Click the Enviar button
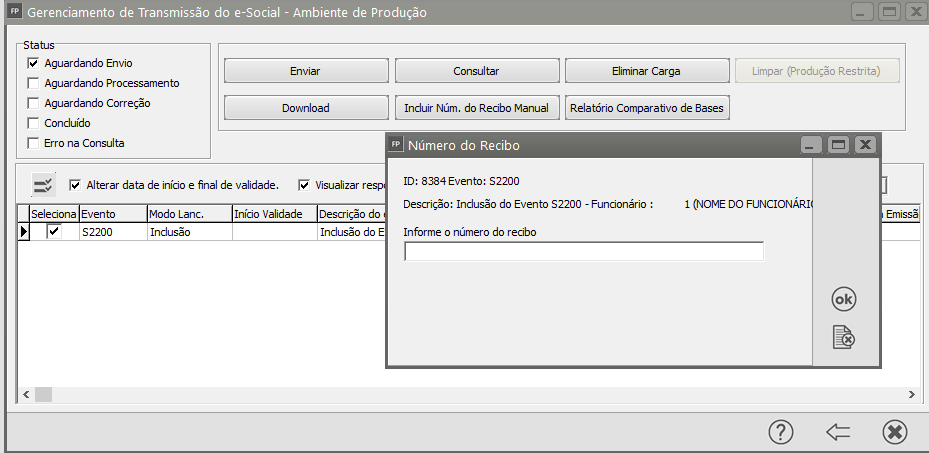Image resolution: width=929 pixels, height=453 pixels. (306, 71)
